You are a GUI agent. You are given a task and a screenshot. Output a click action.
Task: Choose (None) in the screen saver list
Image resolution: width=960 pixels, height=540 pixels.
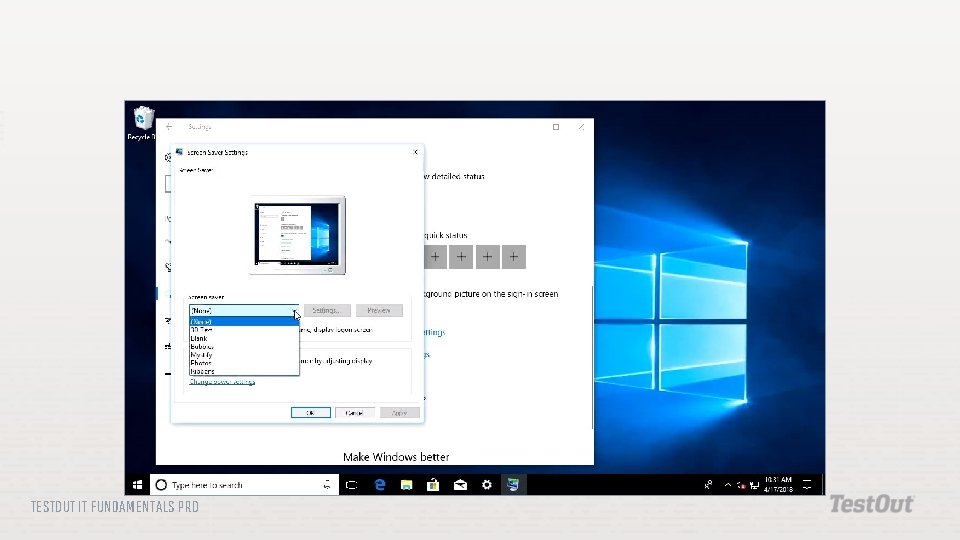(x=244, y=321)
